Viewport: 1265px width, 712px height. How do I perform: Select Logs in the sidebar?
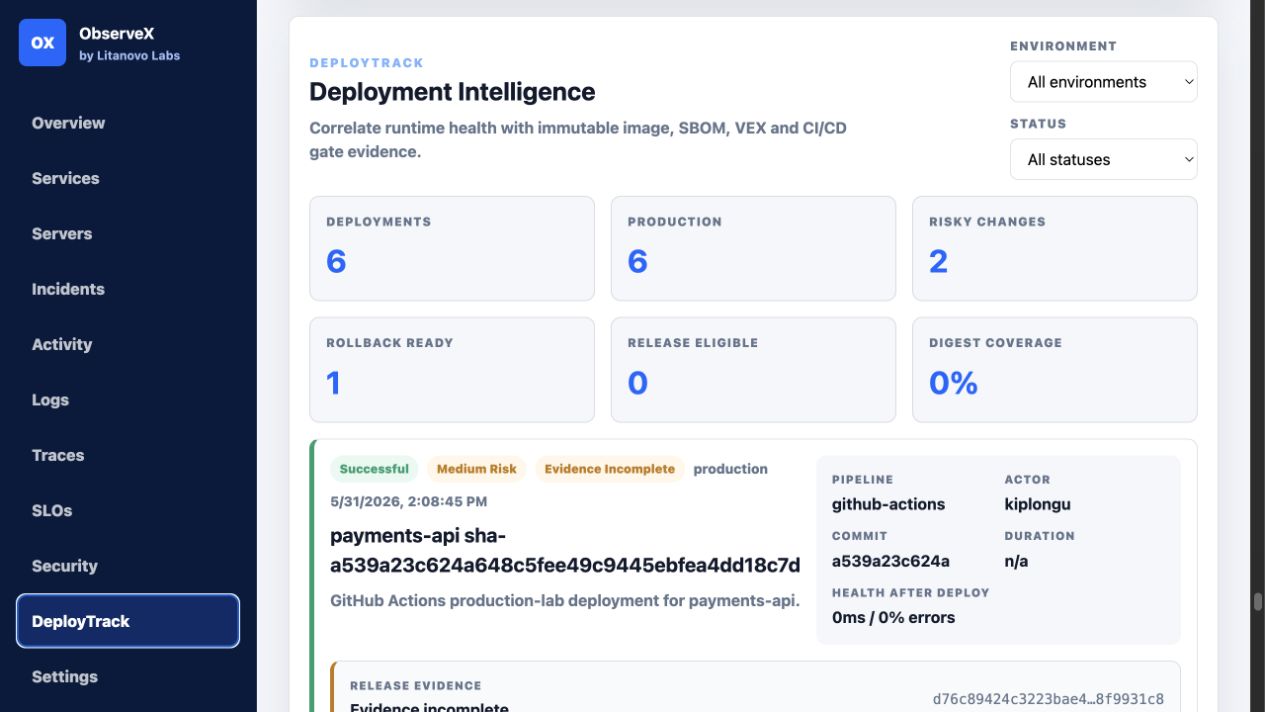point(50,400)
